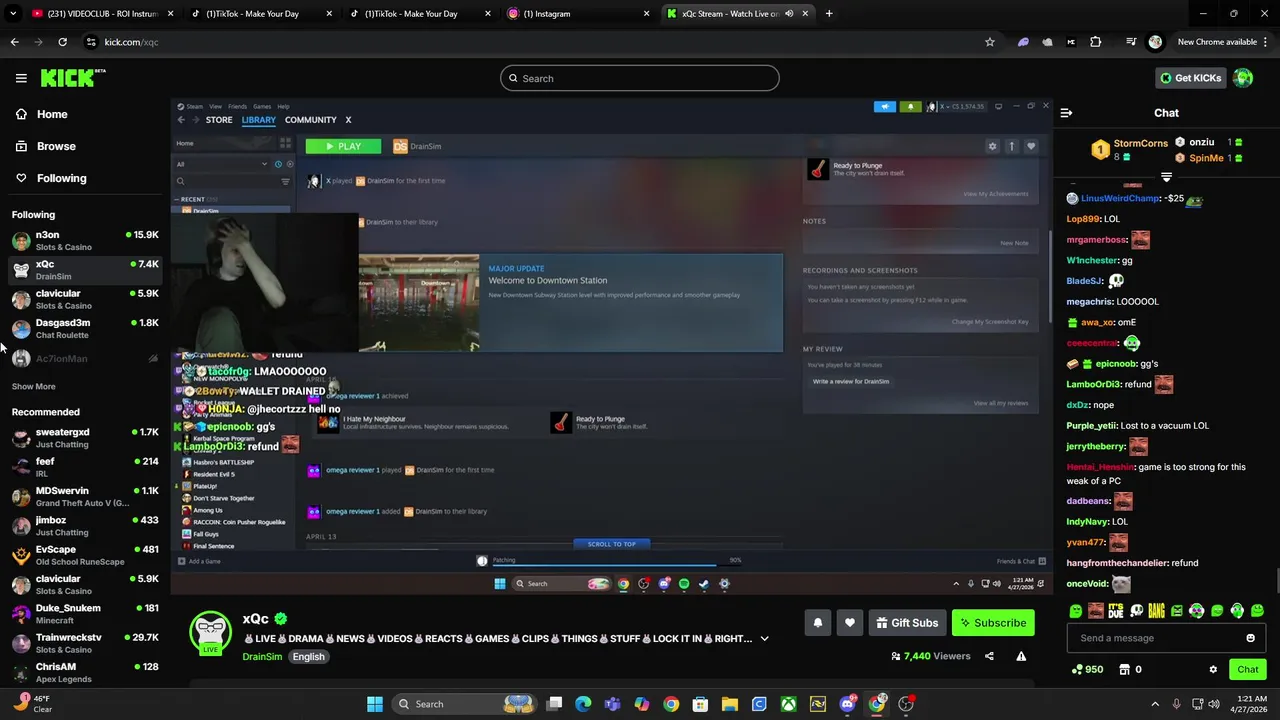Image resolution: width=1280 pixels, height=720 pixels.
Task: Open the emoji picker in chat
Action: [x=1250, y=638]
